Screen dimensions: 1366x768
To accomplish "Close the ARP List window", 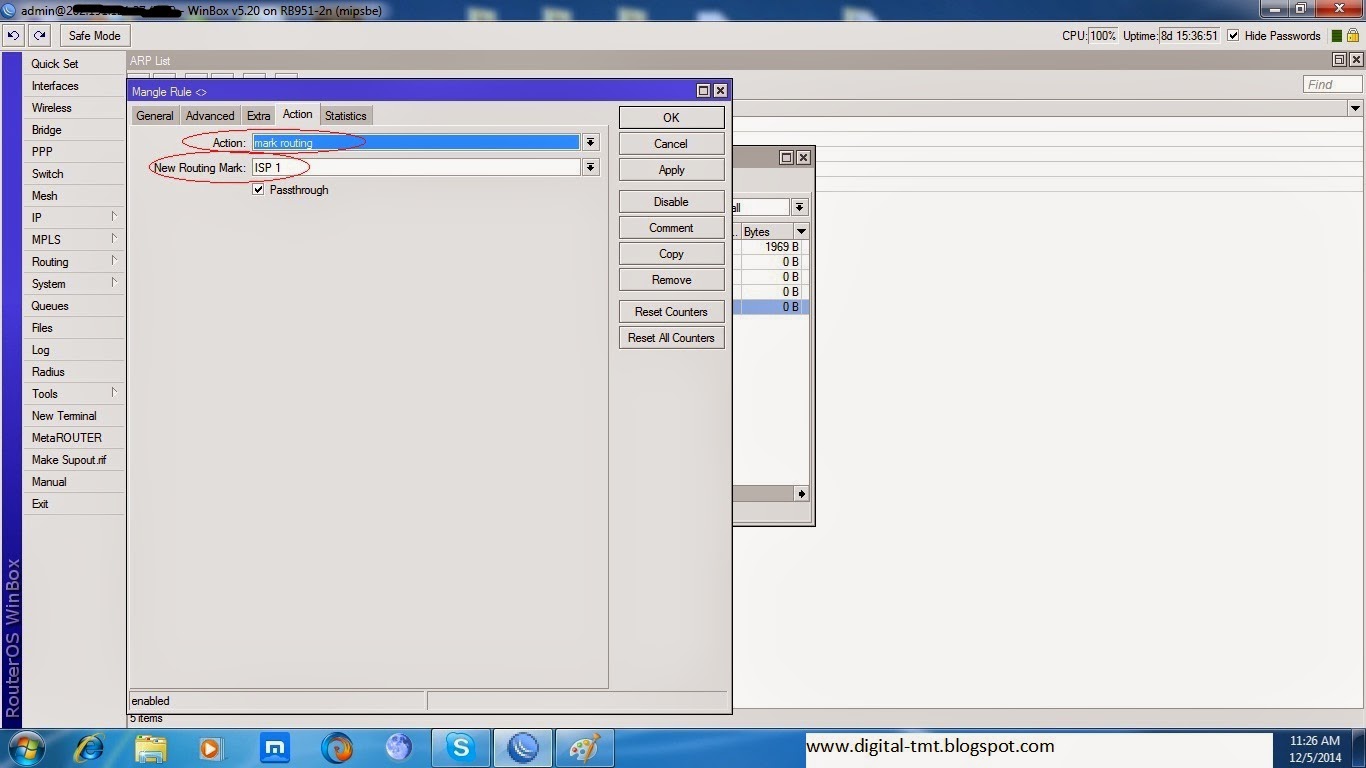I will [1355, 60].
